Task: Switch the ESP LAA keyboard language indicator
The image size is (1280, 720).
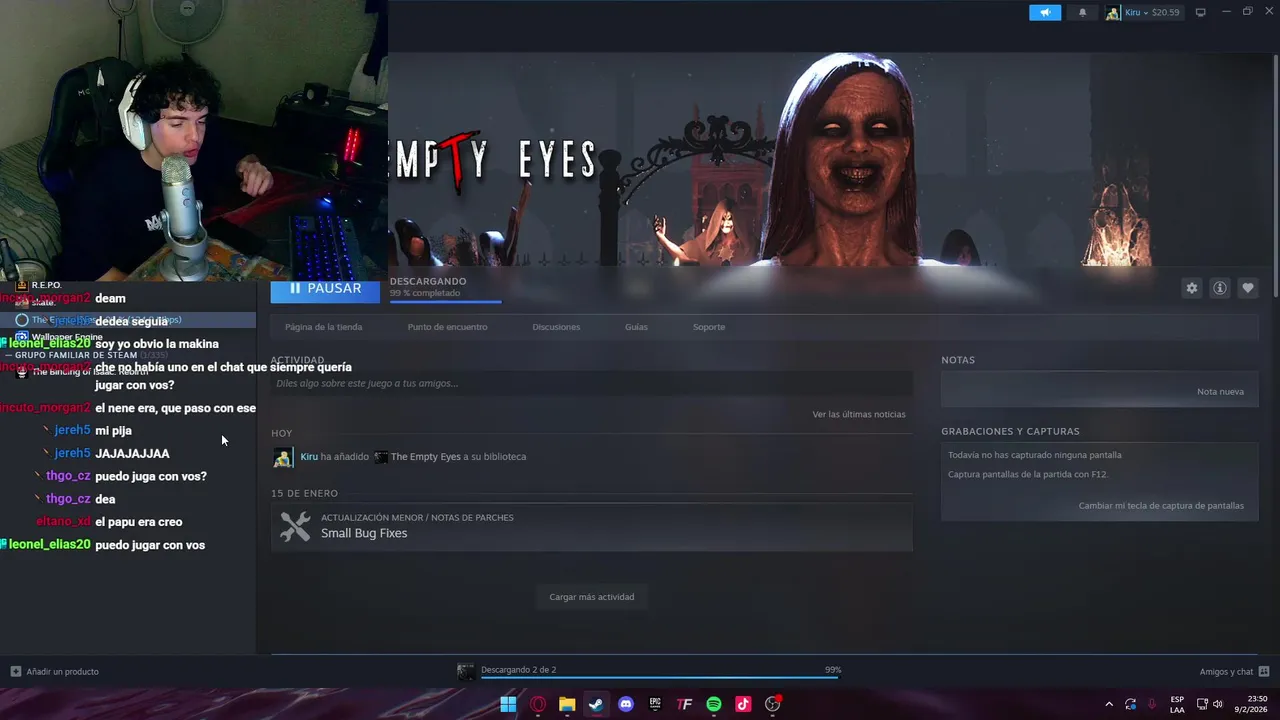Action: click(x=1177, y=704)
